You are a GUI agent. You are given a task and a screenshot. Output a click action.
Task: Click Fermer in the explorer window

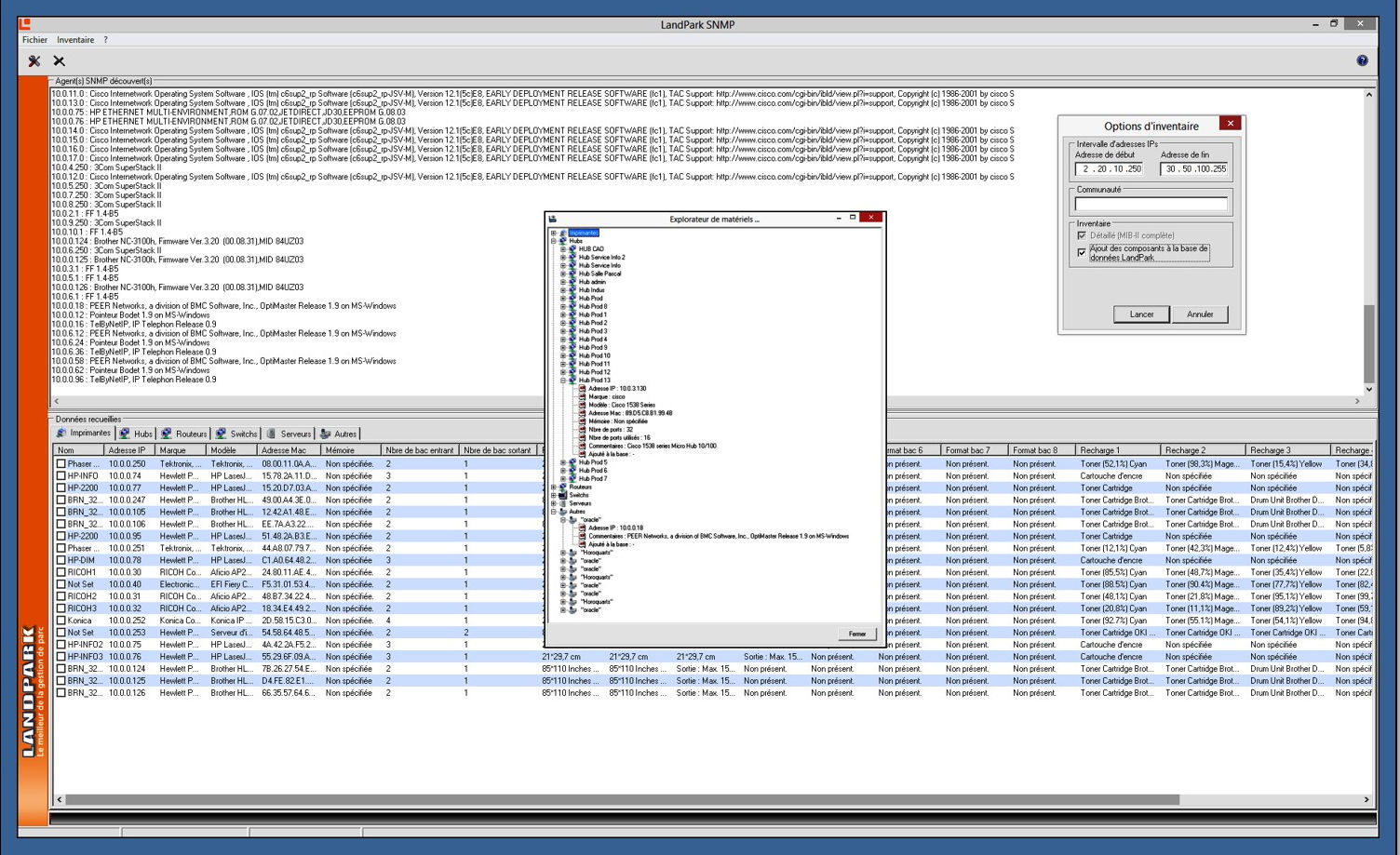pos(857,634)
